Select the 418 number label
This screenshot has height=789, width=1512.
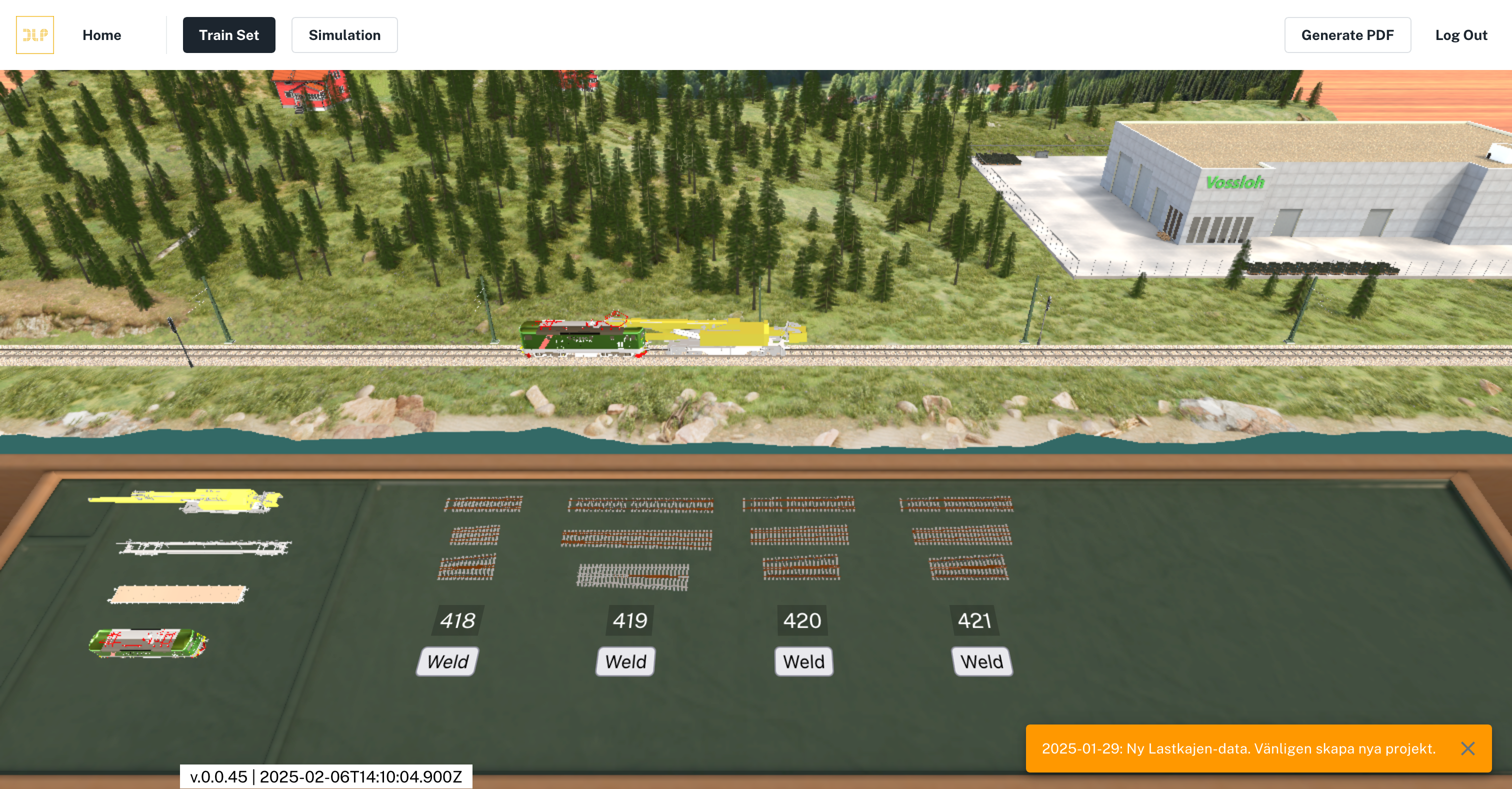tap(458, 620)
